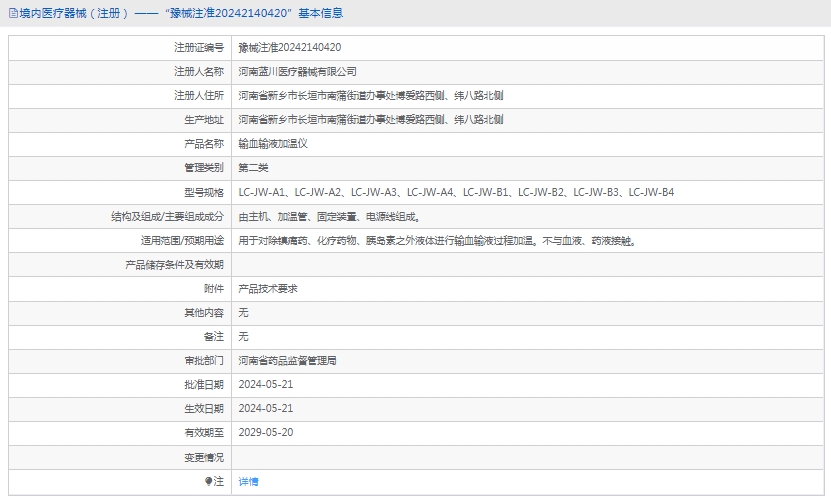Click the 产品储存条件及有效期 row label

click(x=174, y=264)
